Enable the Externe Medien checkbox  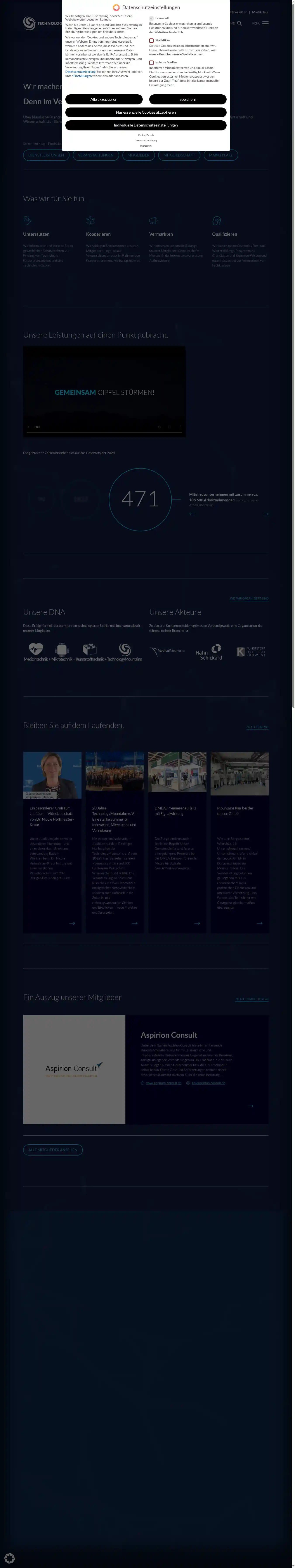[151, 62]
